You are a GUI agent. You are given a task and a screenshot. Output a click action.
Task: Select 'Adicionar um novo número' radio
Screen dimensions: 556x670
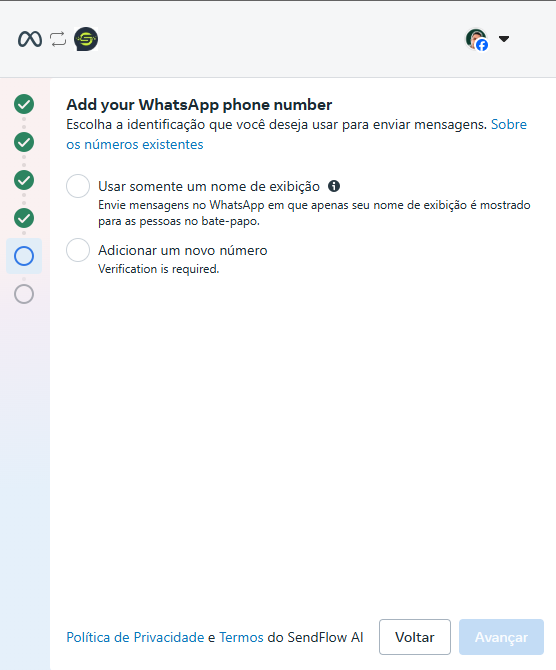78,250
